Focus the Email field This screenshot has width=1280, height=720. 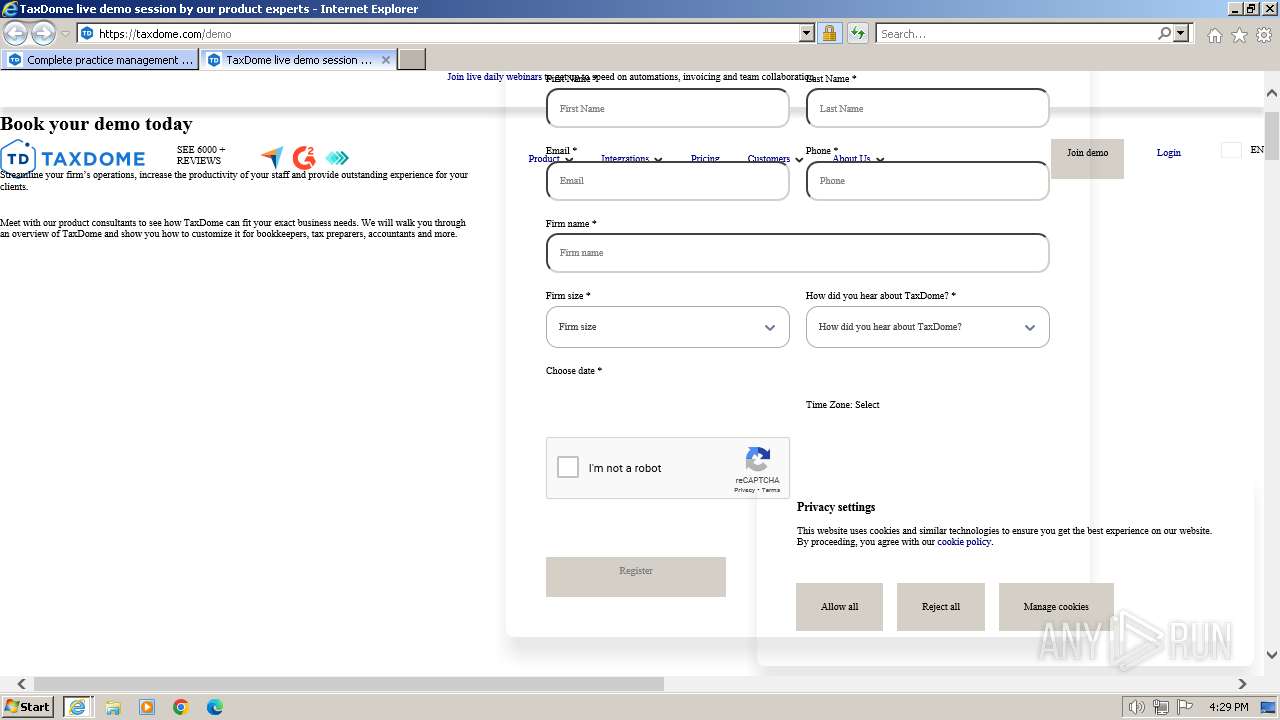[668, 181]
